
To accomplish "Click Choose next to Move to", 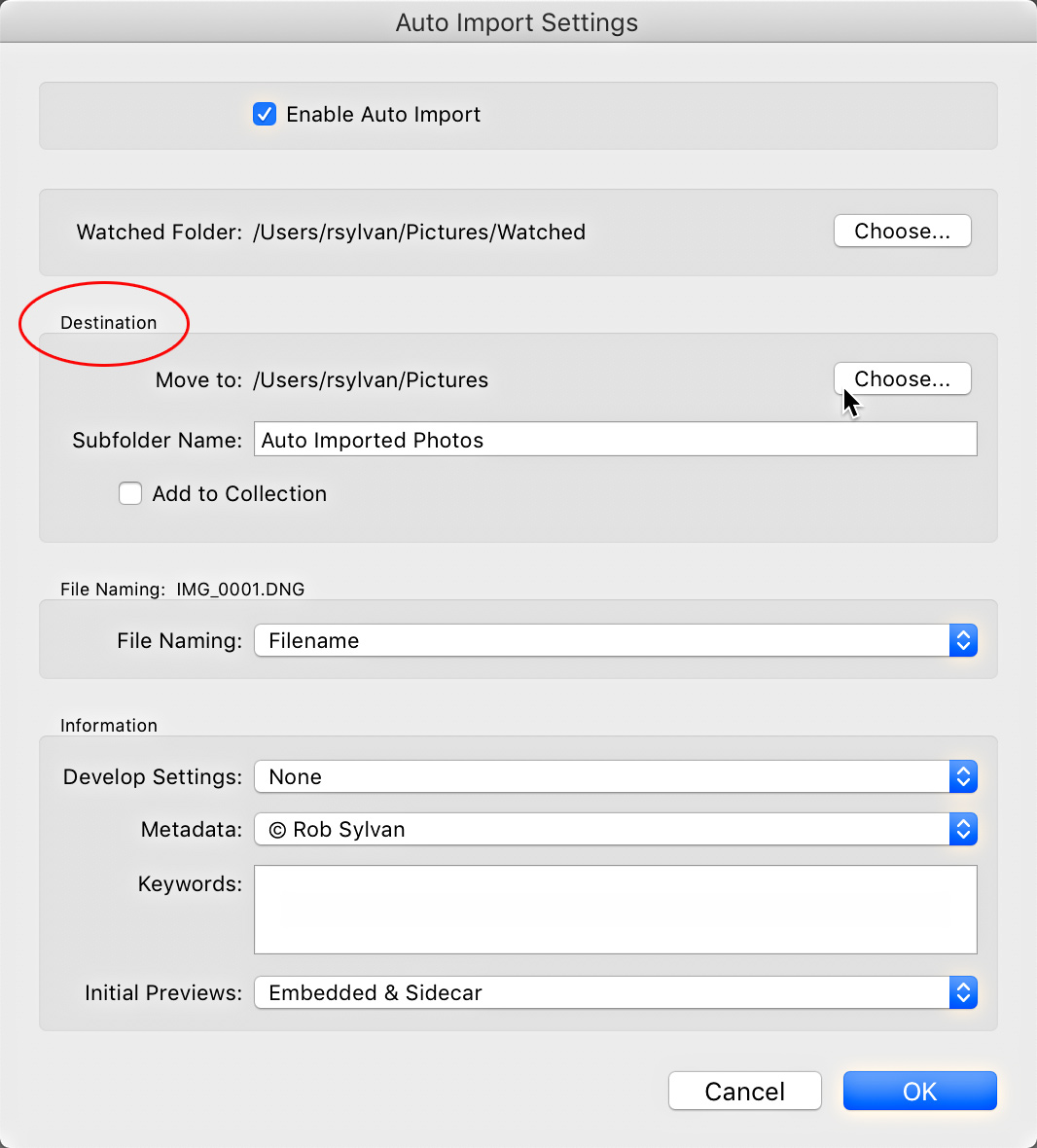I will click(x=901, y=378).
